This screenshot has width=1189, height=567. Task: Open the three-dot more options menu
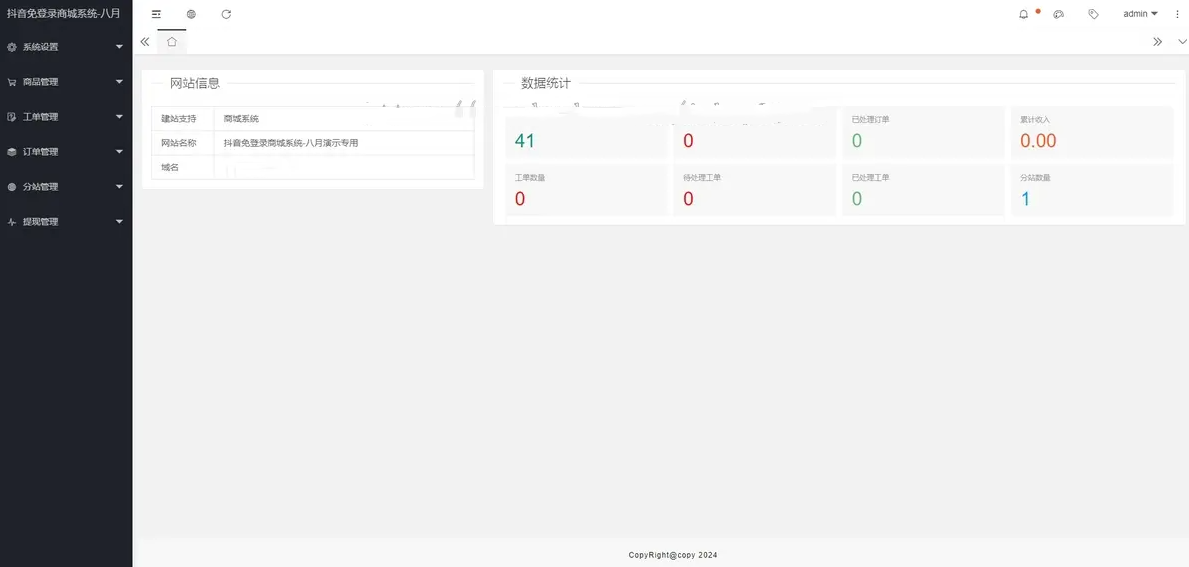(x=1179, y=14)
